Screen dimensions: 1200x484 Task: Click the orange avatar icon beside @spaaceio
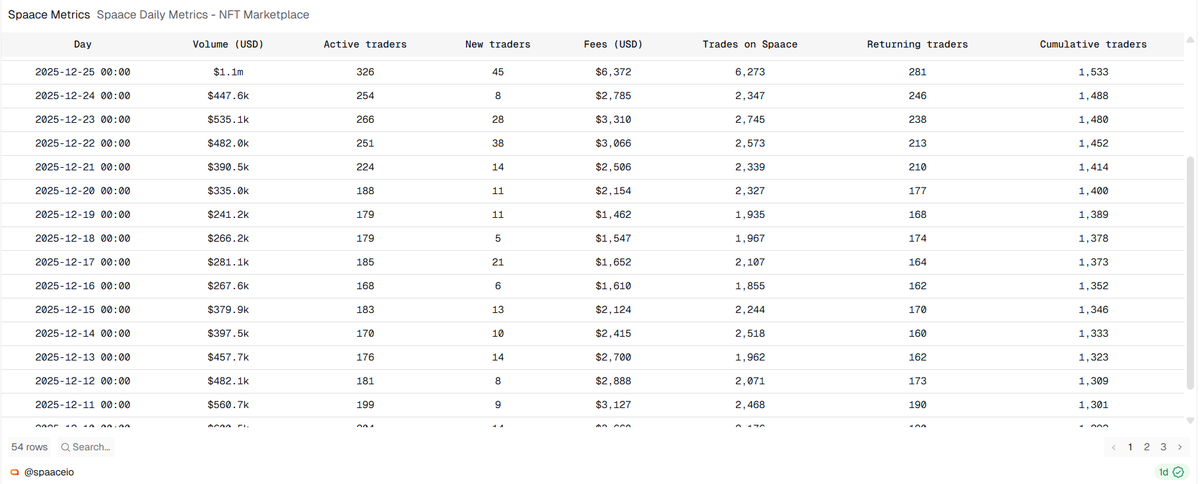[14, 472]
